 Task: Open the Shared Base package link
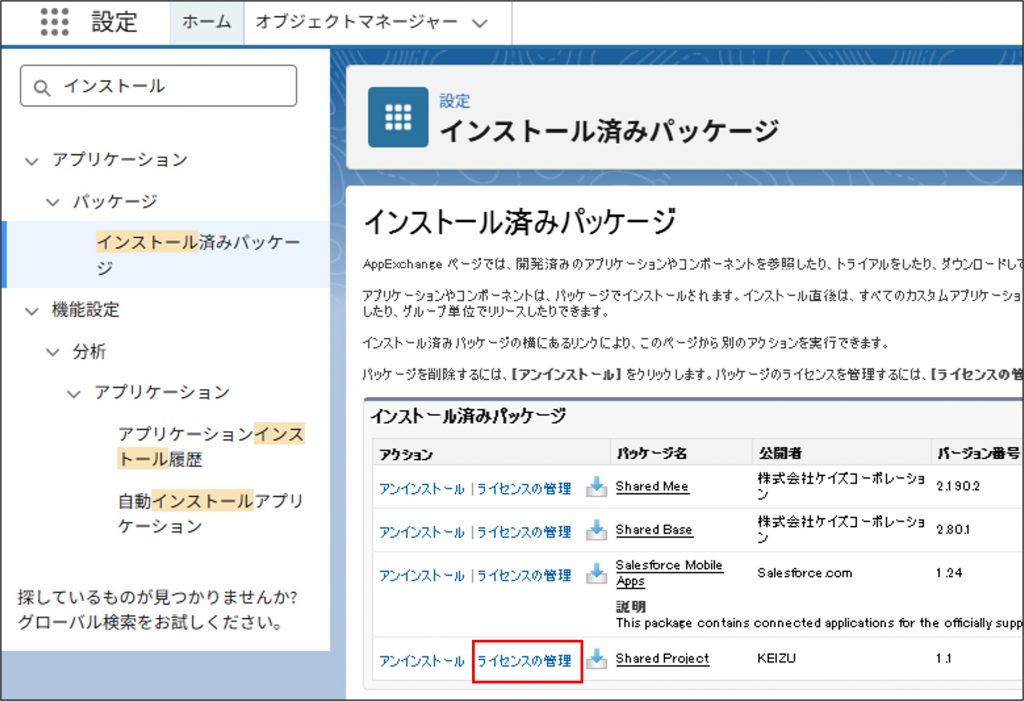[653, 530]
